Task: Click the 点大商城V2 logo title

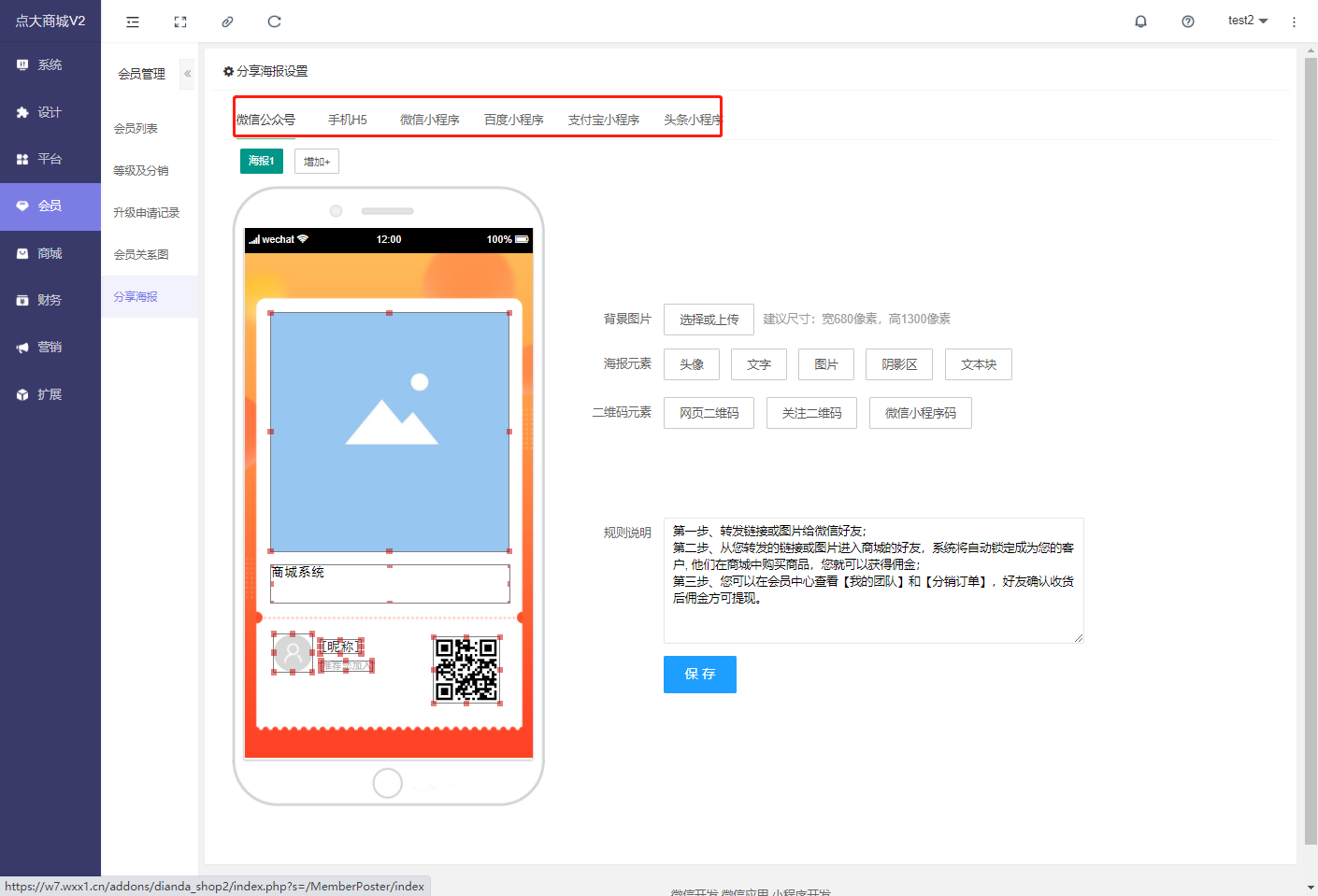Action: tap(50, 21)
